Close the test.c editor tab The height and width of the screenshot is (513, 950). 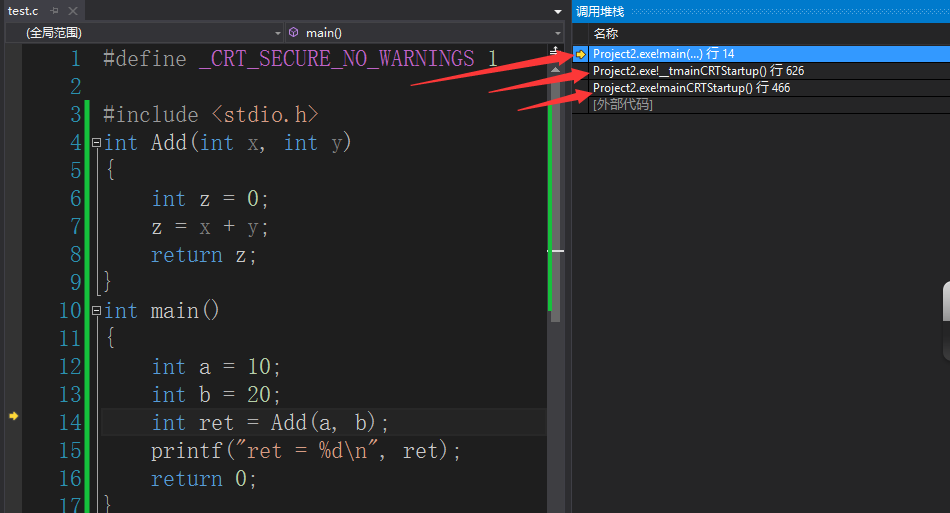click(x=71, y=11)
